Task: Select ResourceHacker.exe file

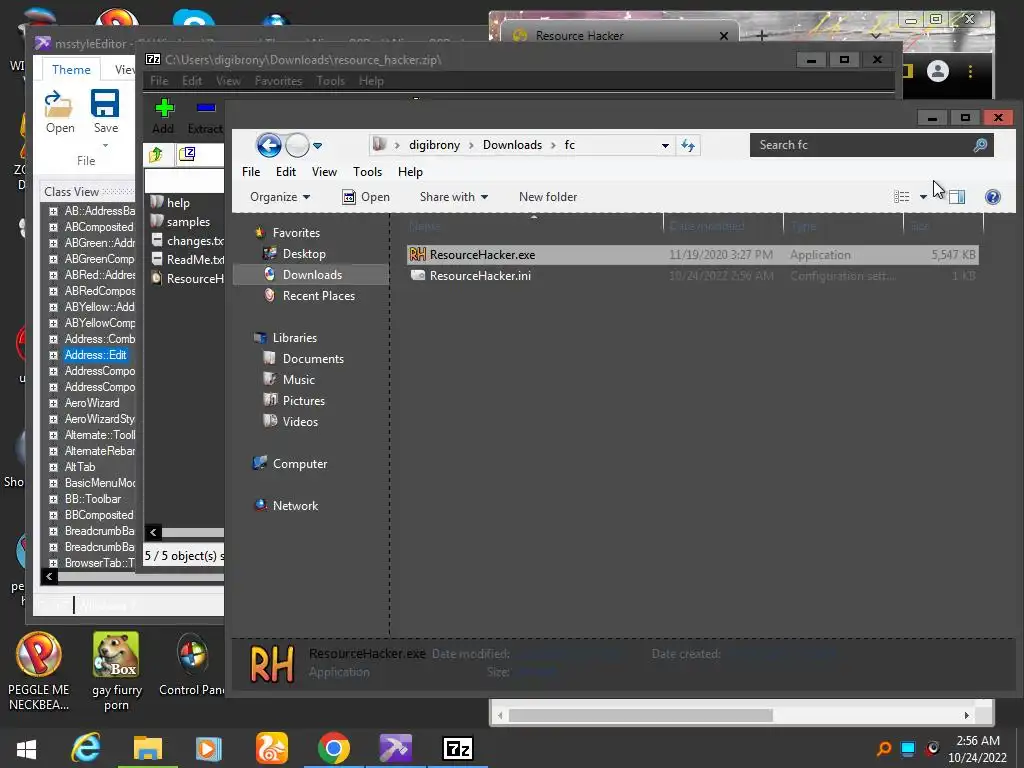Action: [x=692, y=255]
